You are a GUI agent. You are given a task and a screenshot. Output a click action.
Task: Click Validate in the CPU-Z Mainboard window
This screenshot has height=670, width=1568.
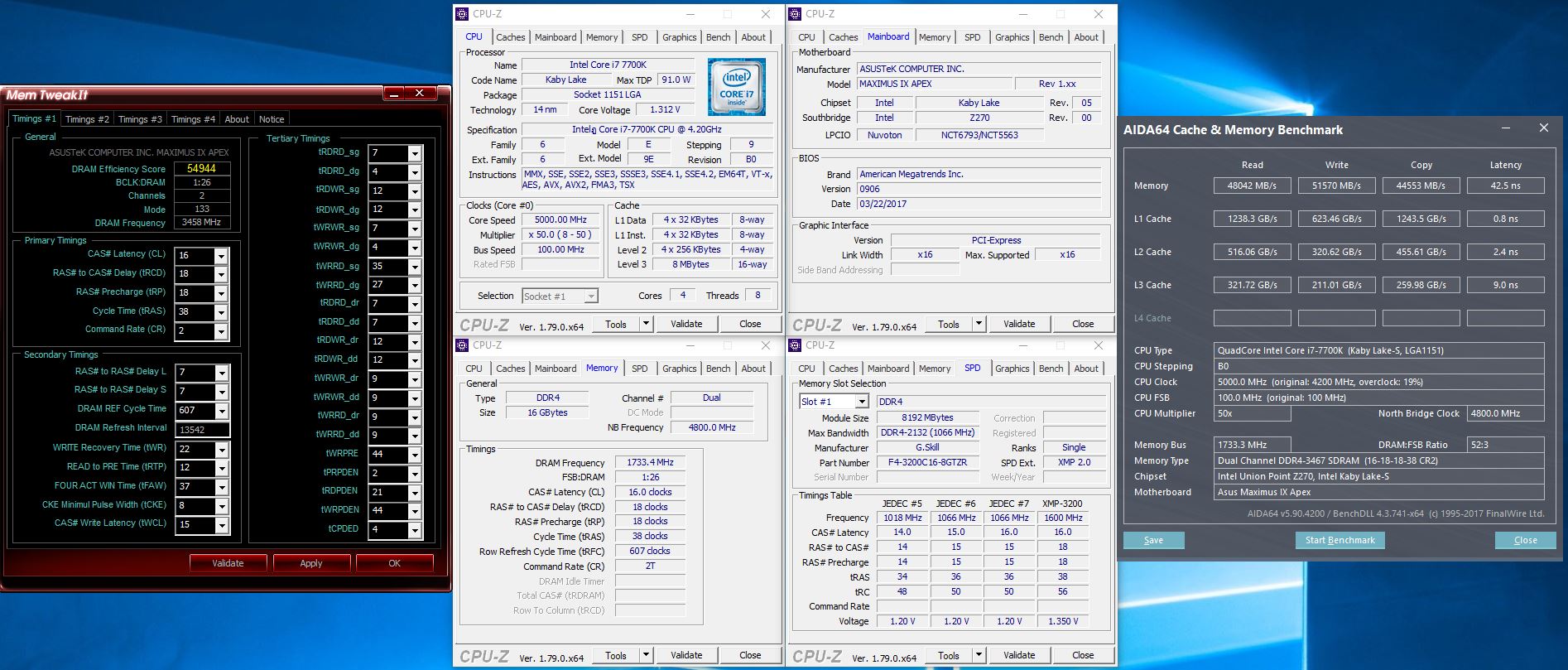pos(1018,324)
